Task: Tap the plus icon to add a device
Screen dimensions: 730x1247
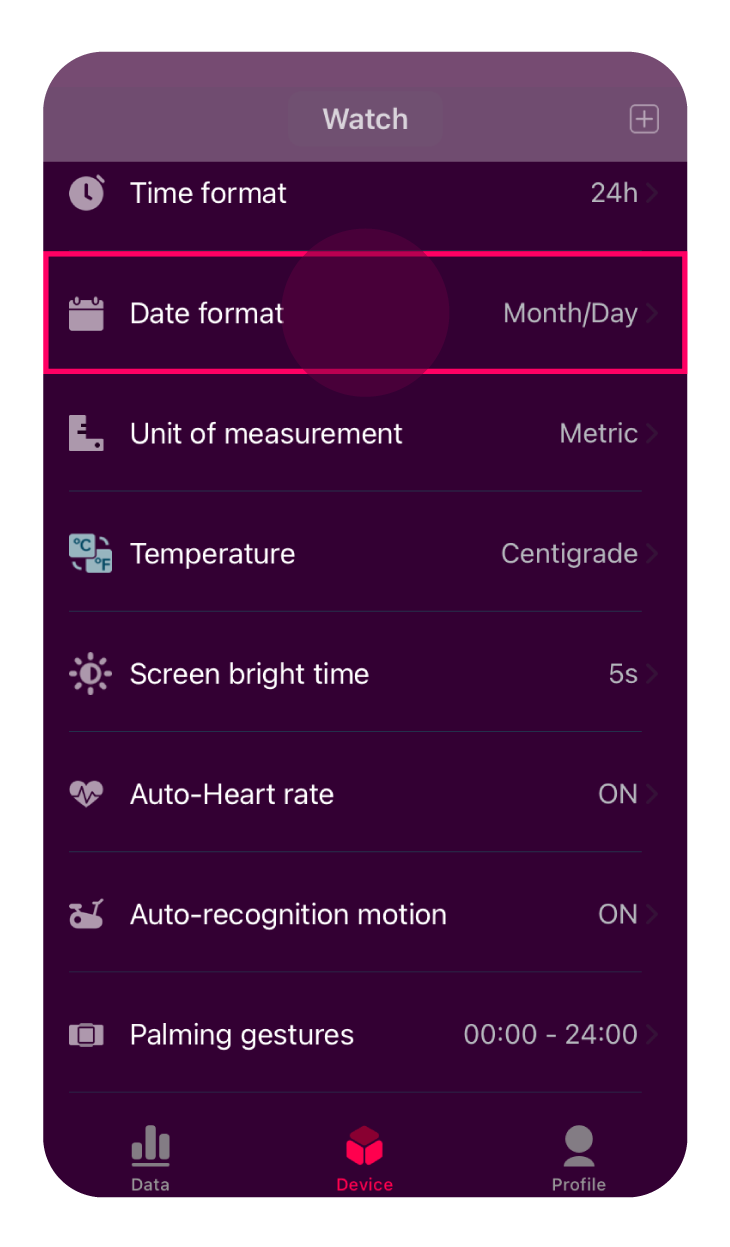Action: click(644, 119)
